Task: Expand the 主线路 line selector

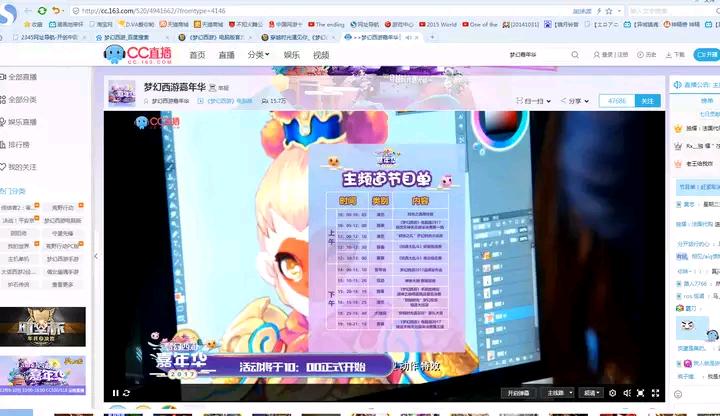Action: tap(558, 393)
